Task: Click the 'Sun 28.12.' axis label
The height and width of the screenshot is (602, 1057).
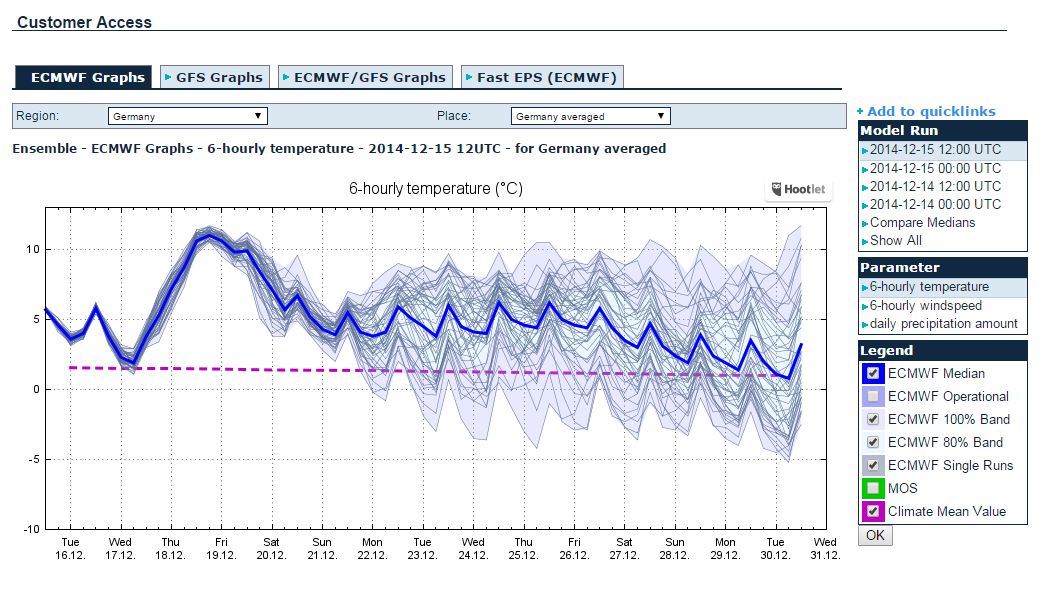Action: (x=675, y=549)
